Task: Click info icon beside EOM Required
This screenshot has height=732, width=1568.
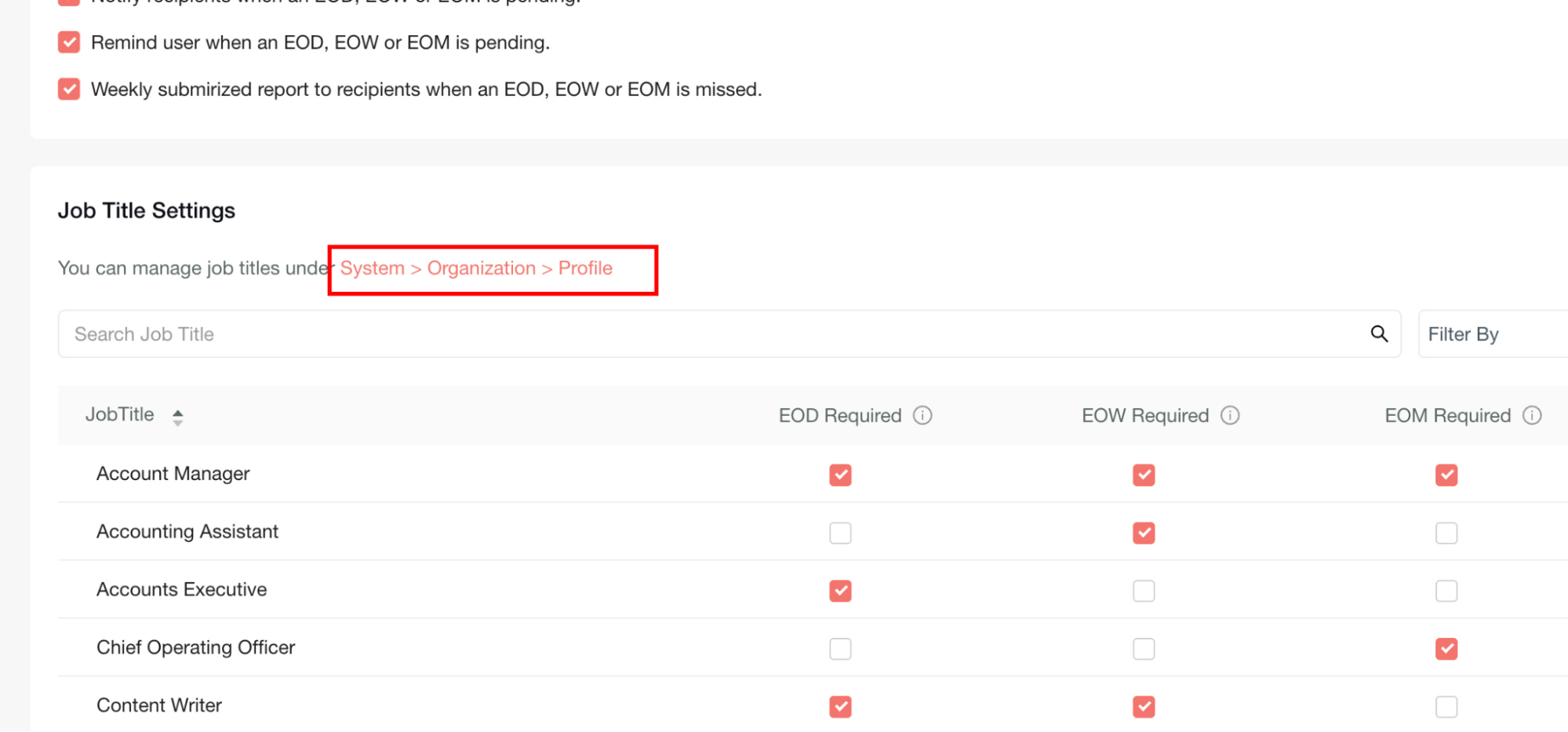Action: [x=1532, y=415]
